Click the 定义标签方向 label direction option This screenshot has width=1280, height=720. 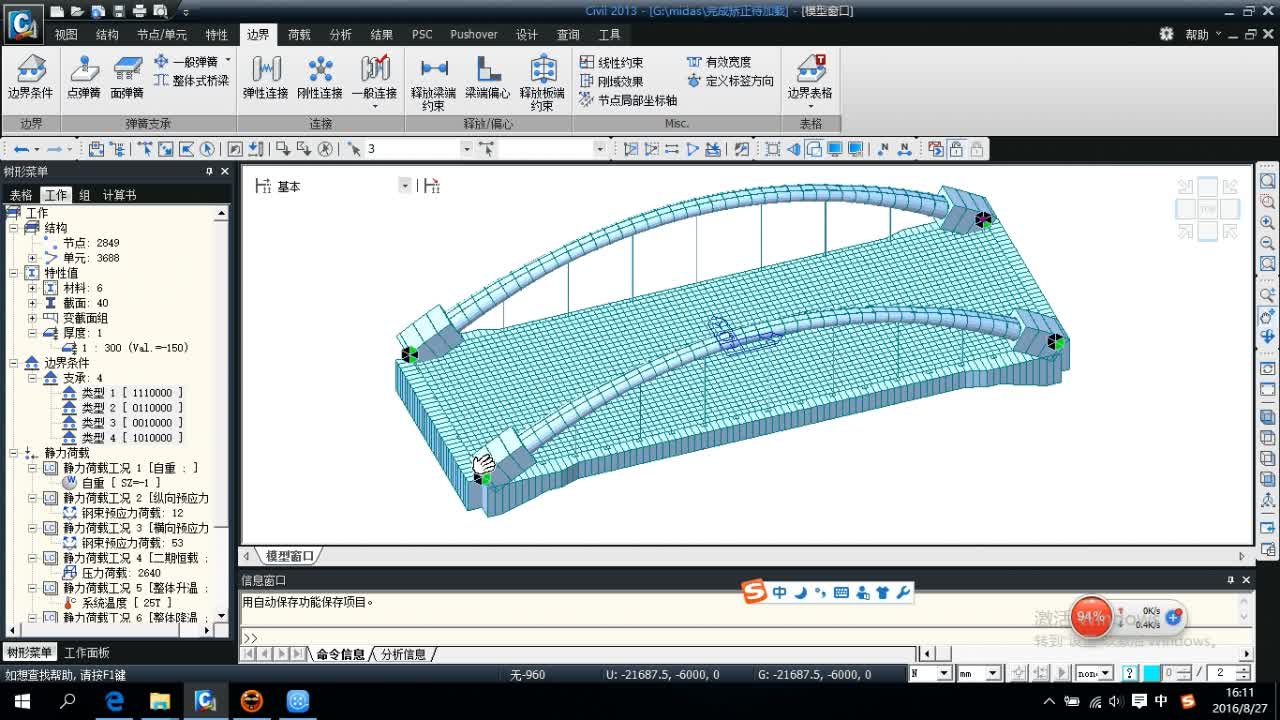coord(730,81)
